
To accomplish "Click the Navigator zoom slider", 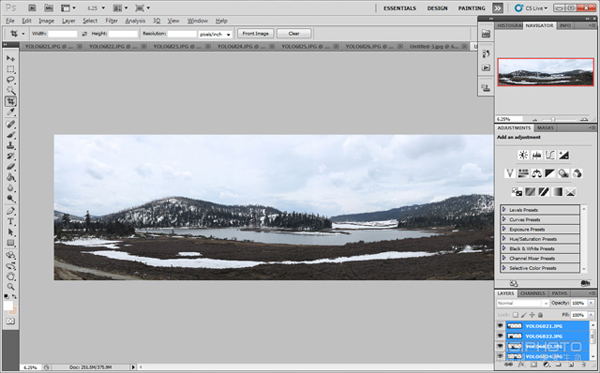I will point(553,119).
